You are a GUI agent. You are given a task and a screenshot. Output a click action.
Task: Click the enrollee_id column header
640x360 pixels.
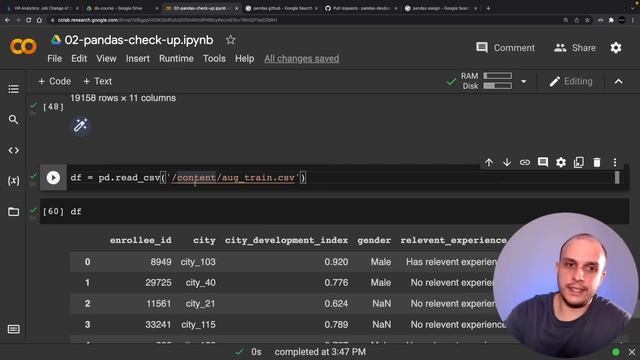point(140,240)
